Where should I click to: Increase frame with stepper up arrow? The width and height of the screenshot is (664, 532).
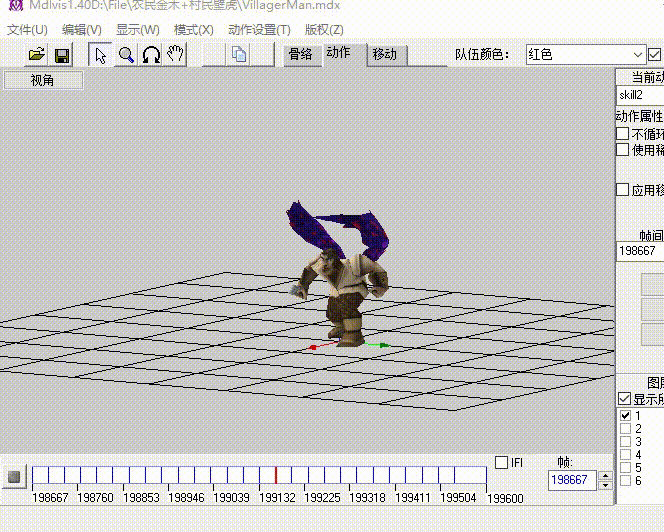pyautogui.click(x=606, y=476)
